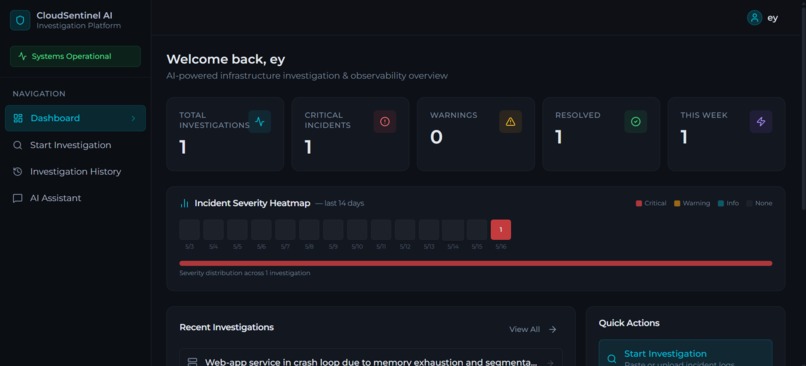Click the chat bubble icon for AI Assistant

17,198
